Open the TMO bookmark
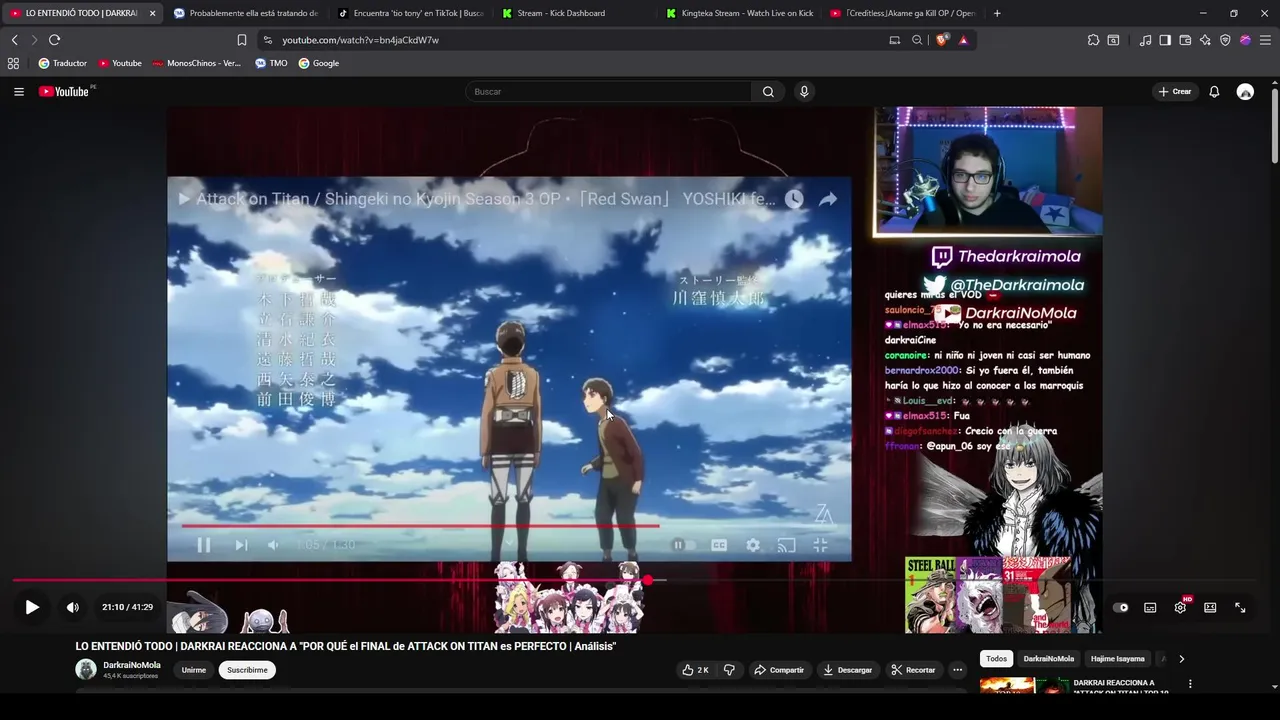 pos(271,63)
